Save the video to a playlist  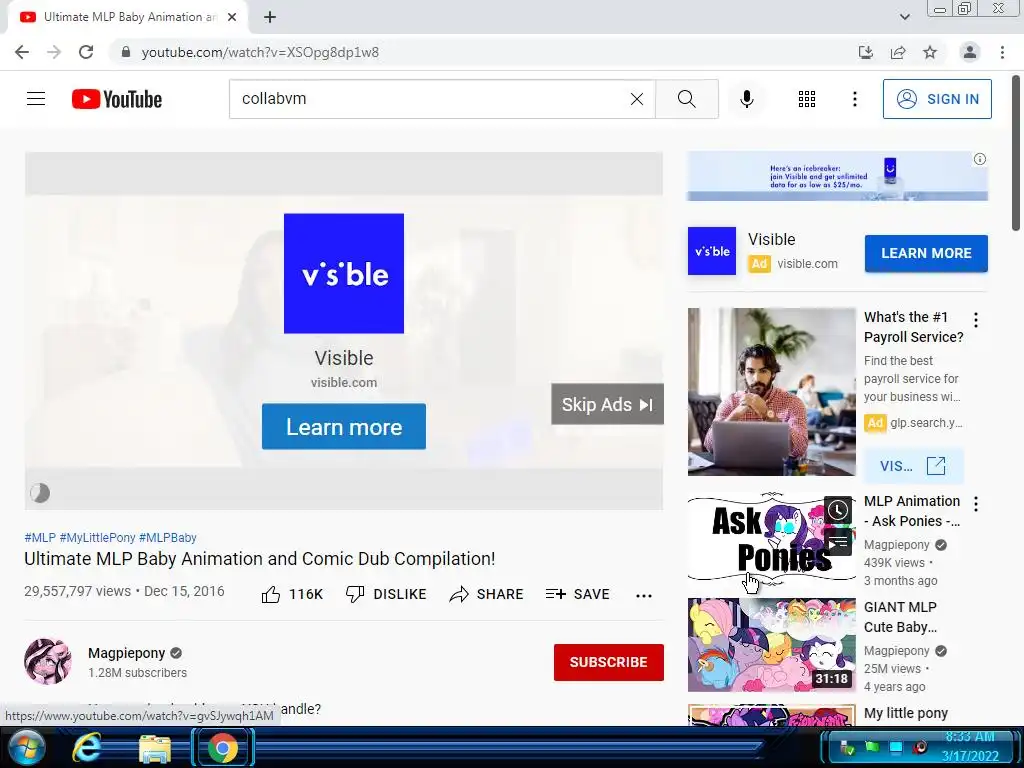coord(578,594)
